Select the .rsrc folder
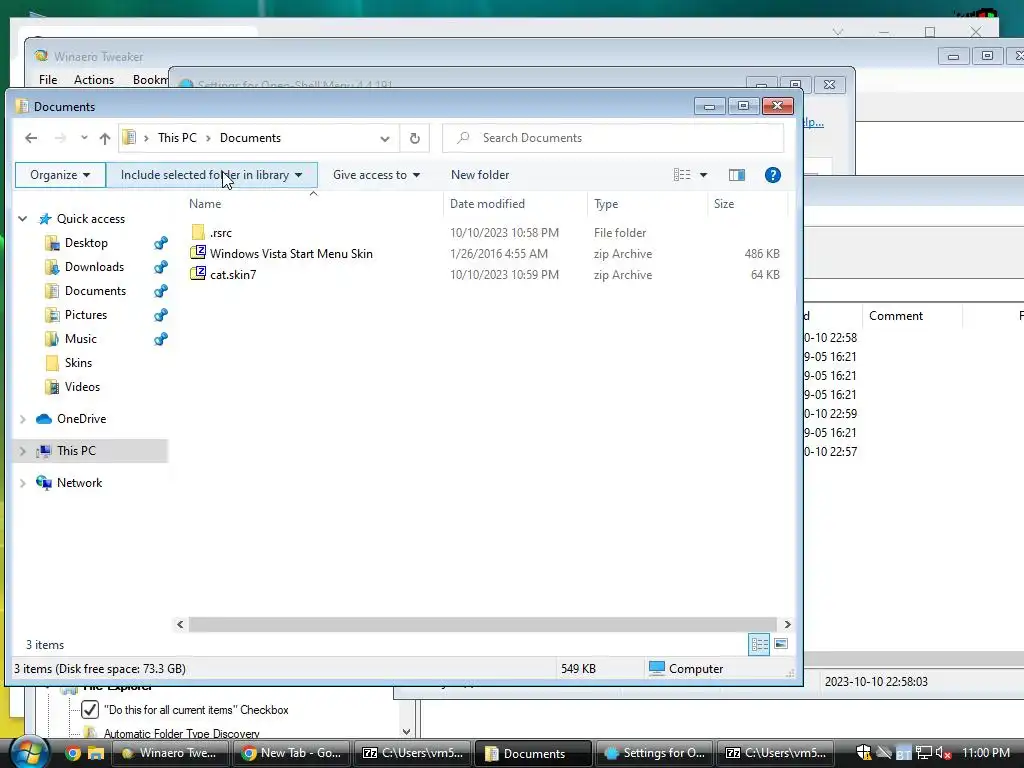This screenshot has height=768, width=1024. tap(221, 232)
